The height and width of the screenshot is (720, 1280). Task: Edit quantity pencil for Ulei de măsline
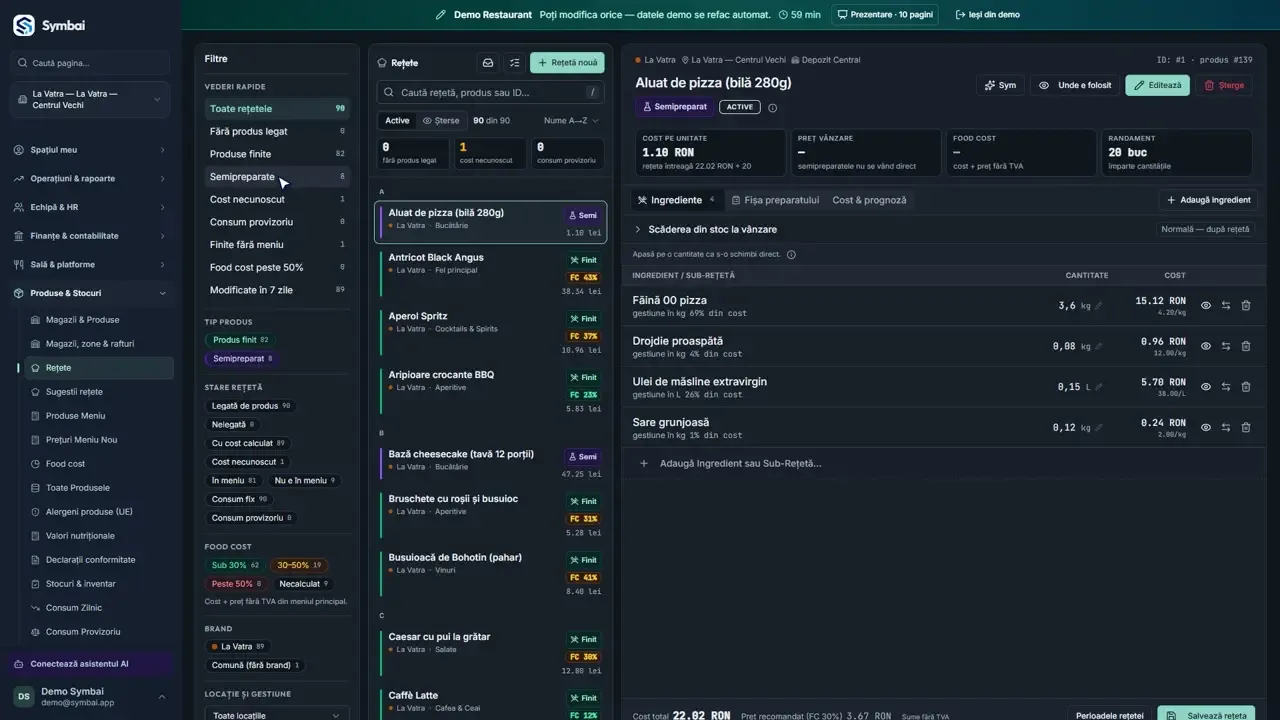coord(1099,387)
